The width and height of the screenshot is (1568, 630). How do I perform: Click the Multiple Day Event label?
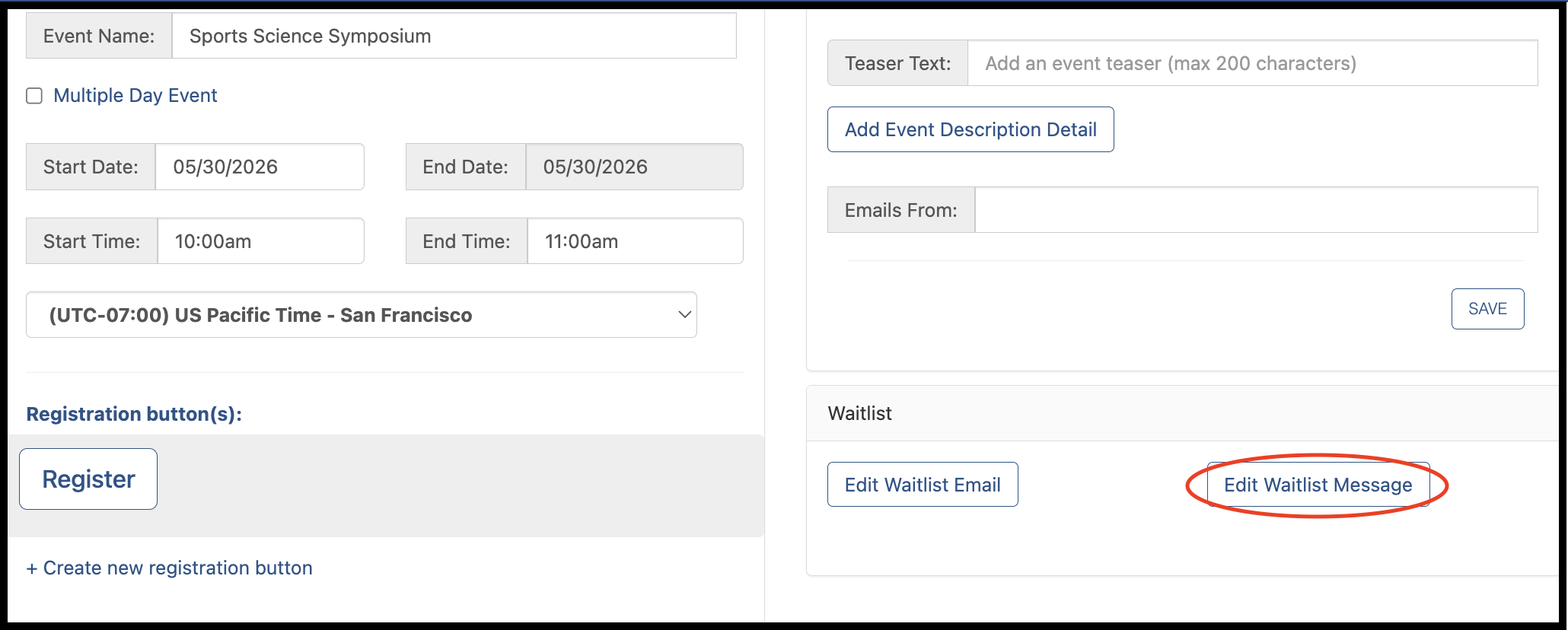[x=135, y=95]
